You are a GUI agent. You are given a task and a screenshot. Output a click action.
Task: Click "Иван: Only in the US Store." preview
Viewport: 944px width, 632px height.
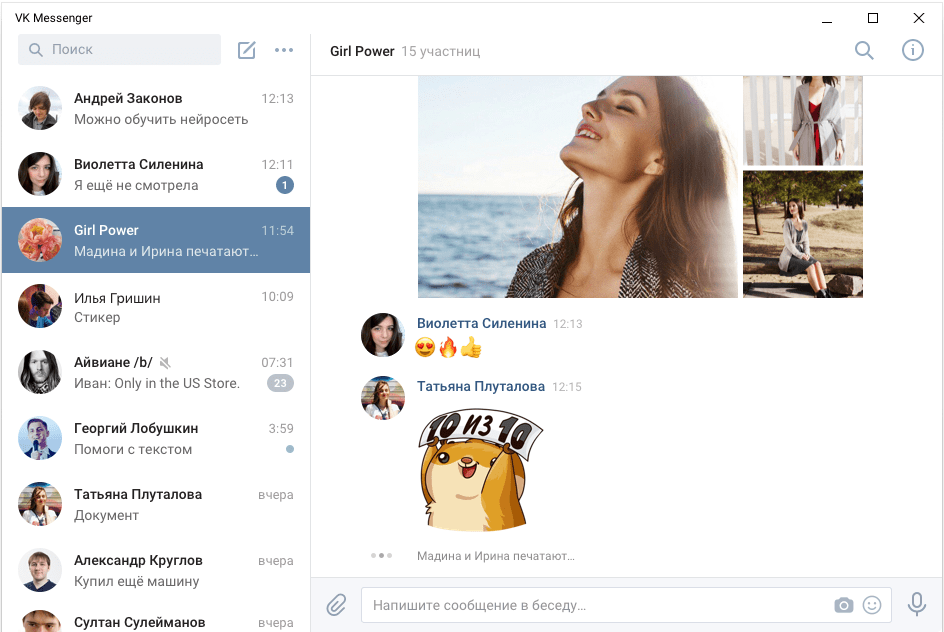coord(157,383)
